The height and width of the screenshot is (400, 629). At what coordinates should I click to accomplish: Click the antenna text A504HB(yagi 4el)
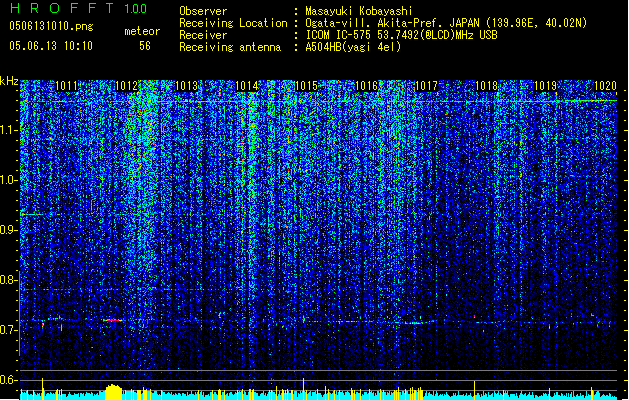click(x=353, y=47)
